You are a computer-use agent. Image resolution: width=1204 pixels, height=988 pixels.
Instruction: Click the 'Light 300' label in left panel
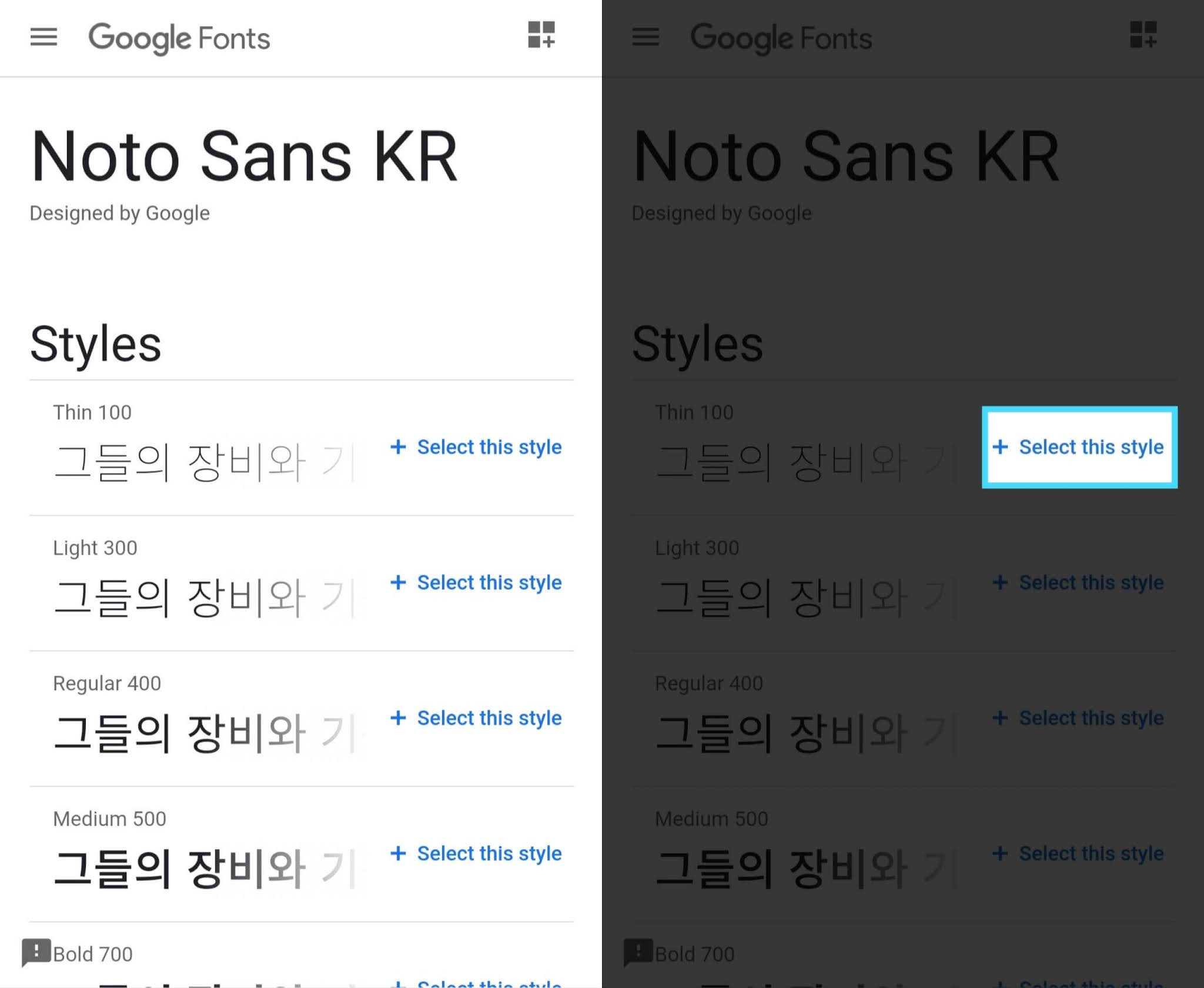click(95, 548)
